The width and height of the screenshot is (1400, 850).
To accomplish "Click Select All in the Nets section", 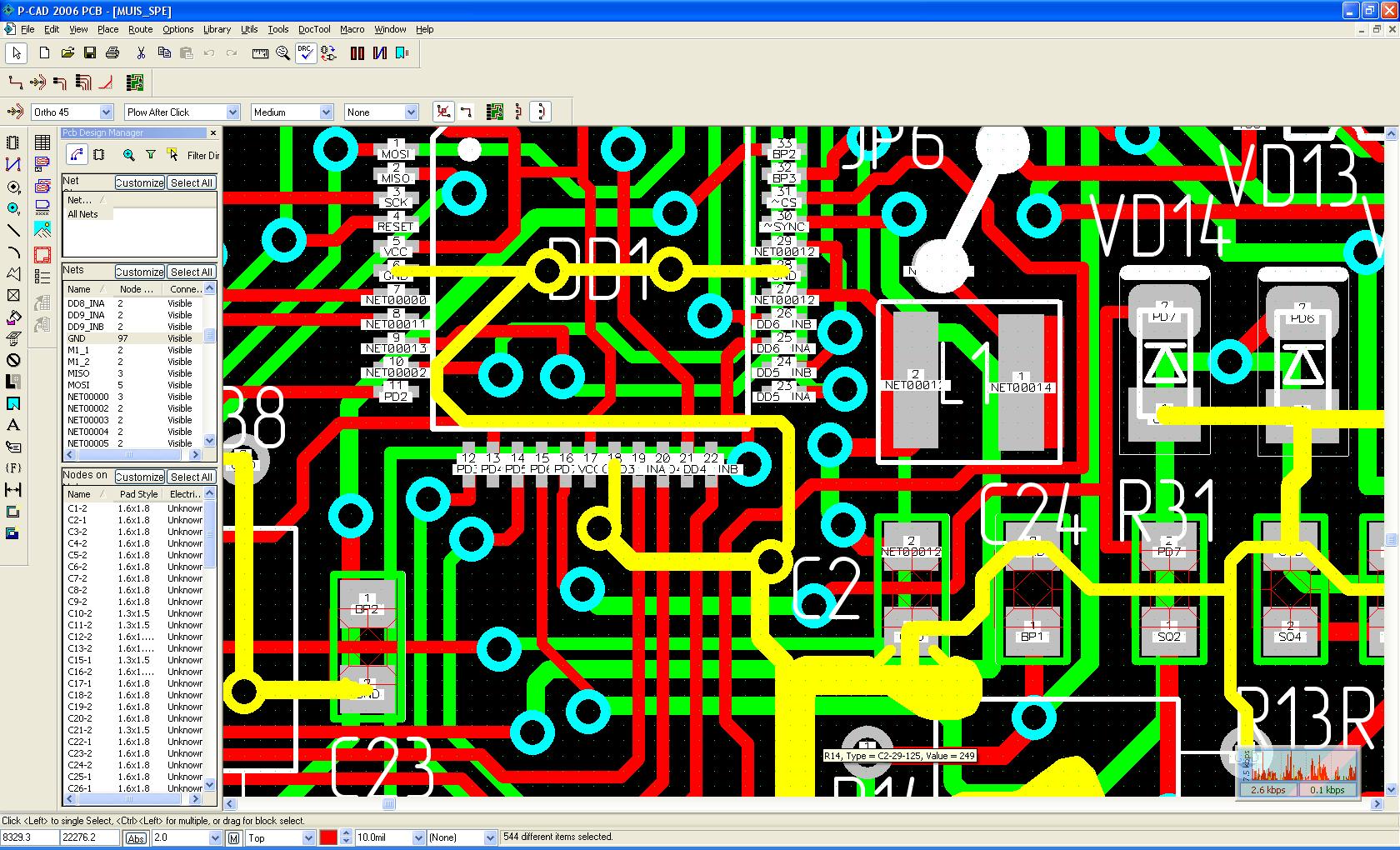I will (192, 272).
